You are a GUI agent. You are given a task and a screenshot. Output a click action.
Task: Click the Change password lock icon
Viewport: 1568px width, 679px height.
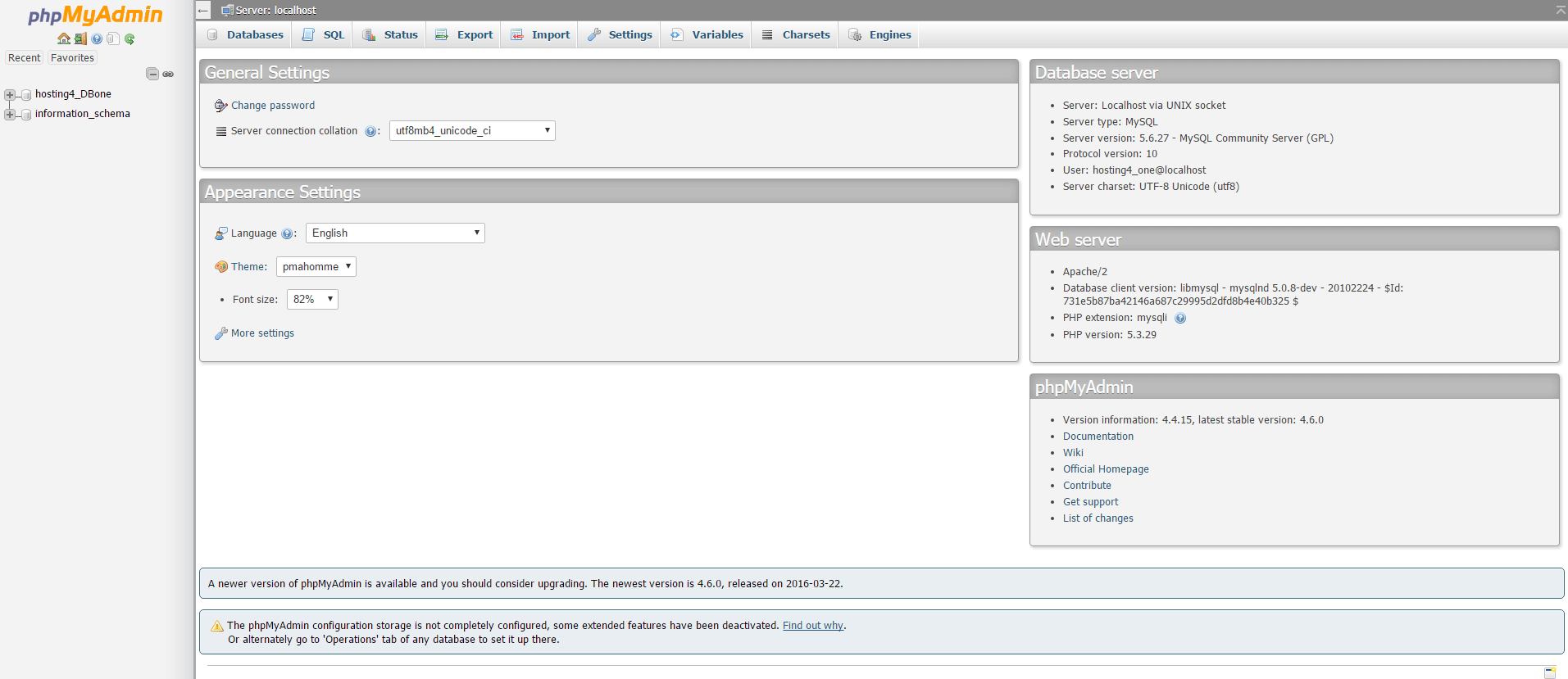(220, 106)
